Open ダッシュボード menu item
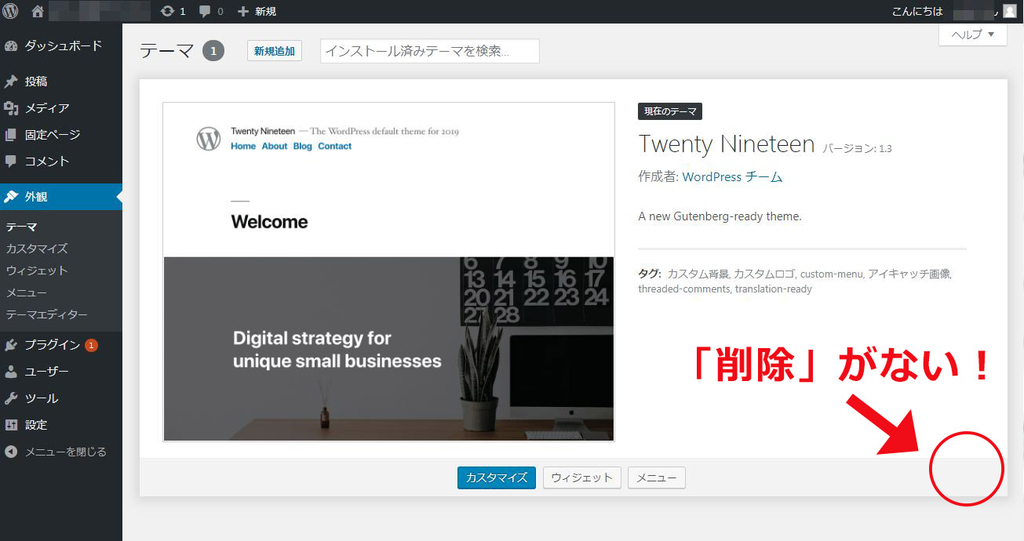 coord(61,46)
